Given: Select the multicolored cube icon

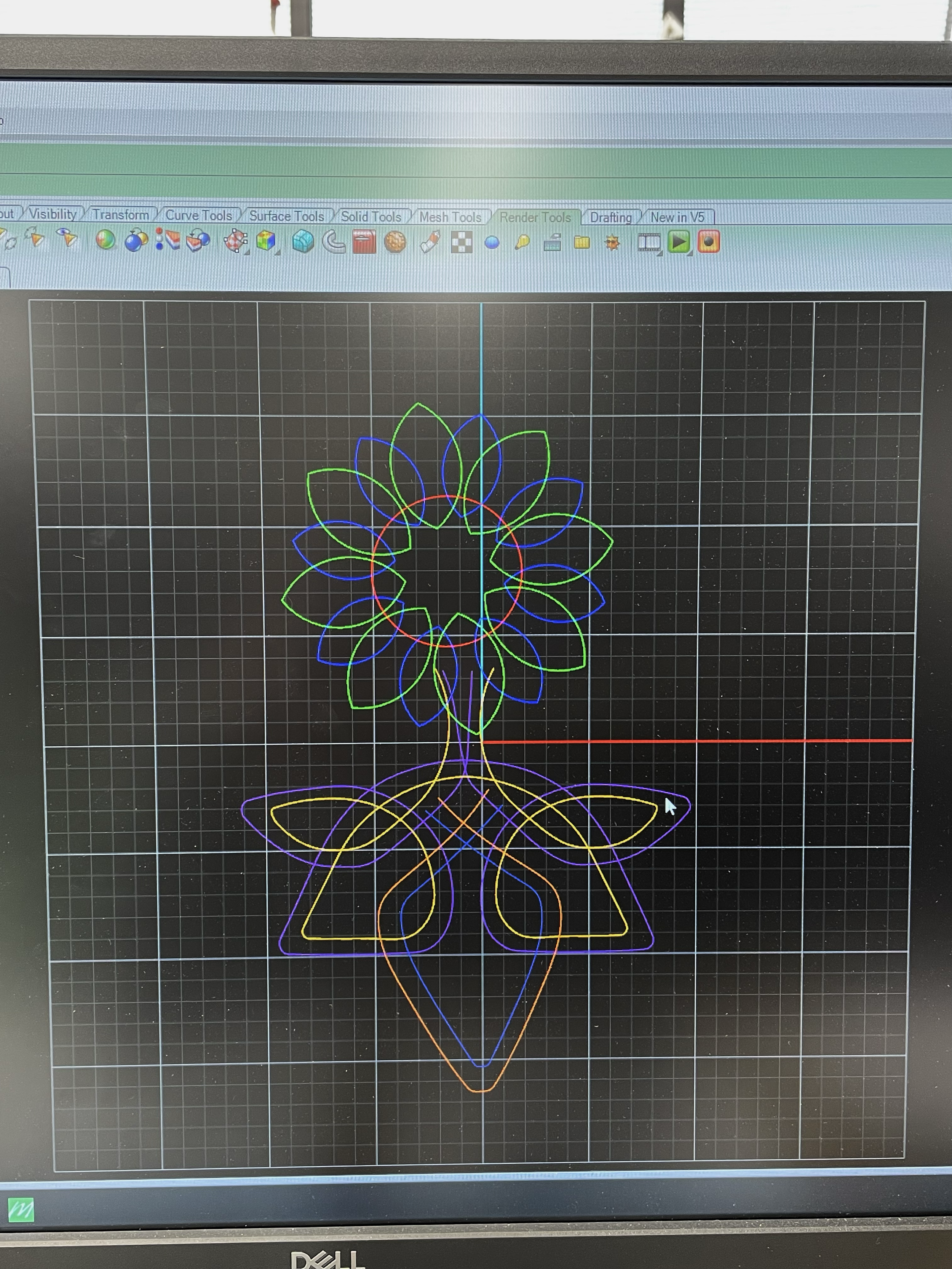Looking at the screenshot, I should tap(265, 241).
